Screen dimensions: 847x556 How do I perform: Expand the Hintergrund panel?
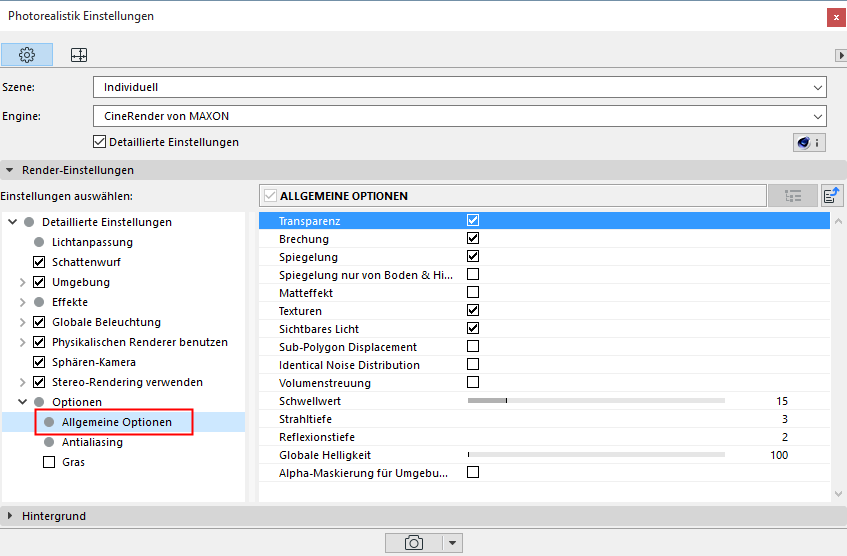9,516
